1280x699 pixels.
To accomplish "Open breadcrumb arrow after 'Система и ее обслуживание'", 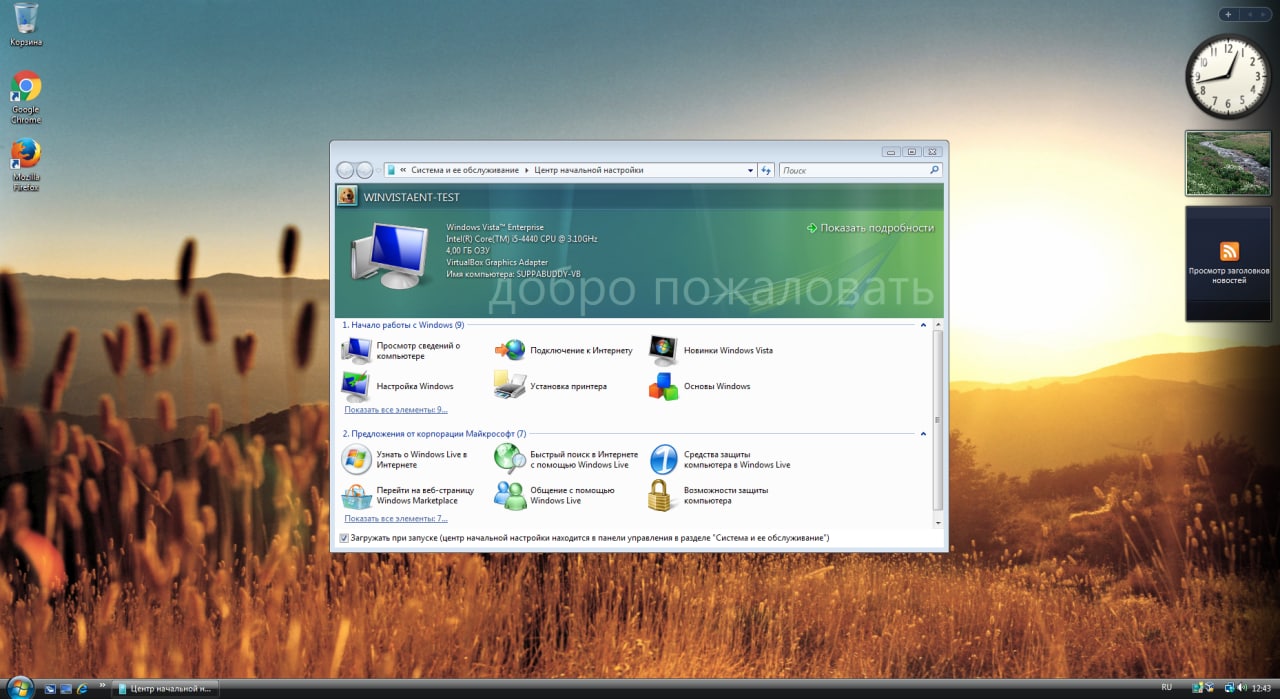I will [528, 170].
